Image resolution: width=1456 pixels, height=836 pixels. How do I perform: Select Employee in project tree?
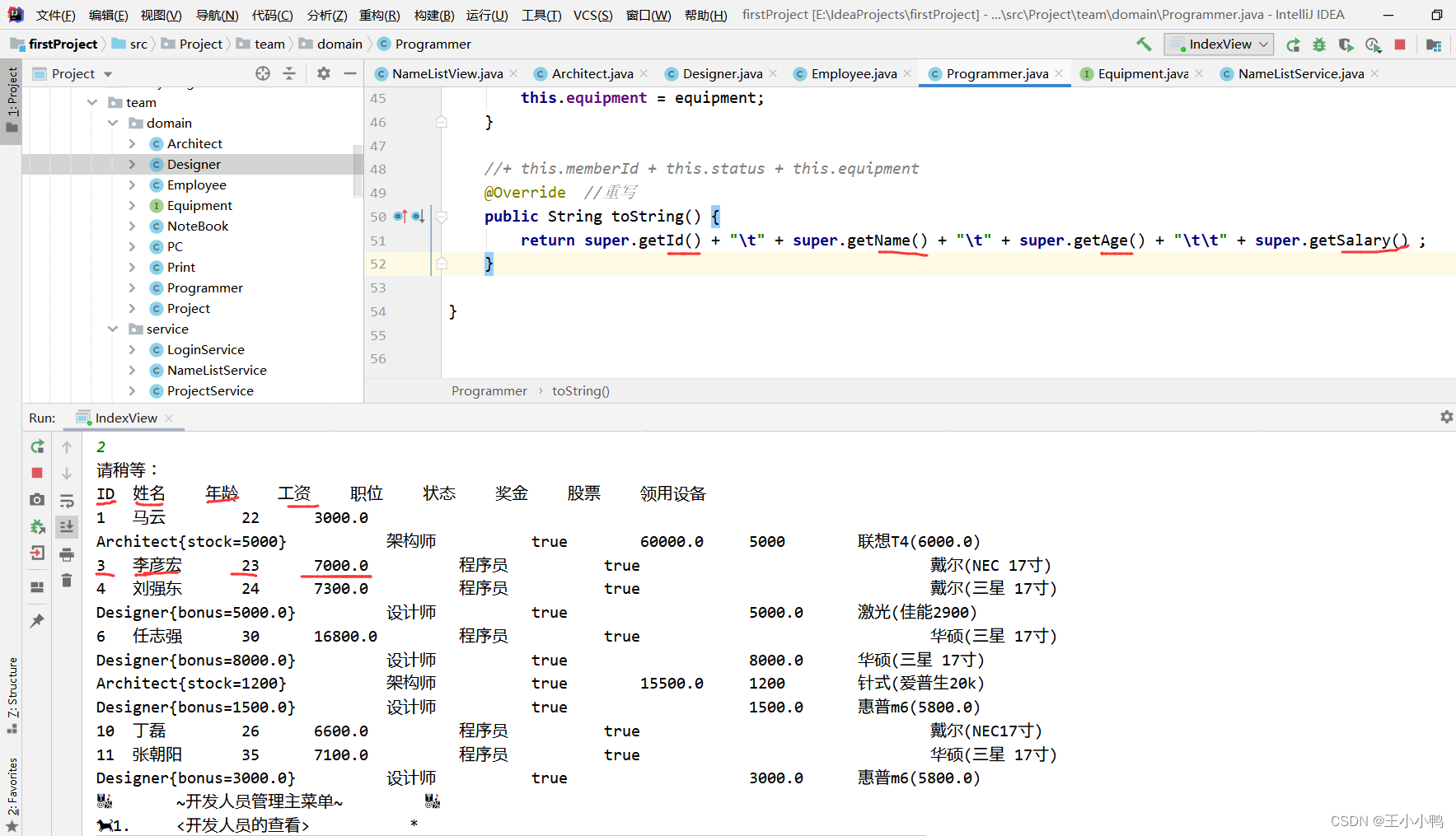(x=196, y=185)
